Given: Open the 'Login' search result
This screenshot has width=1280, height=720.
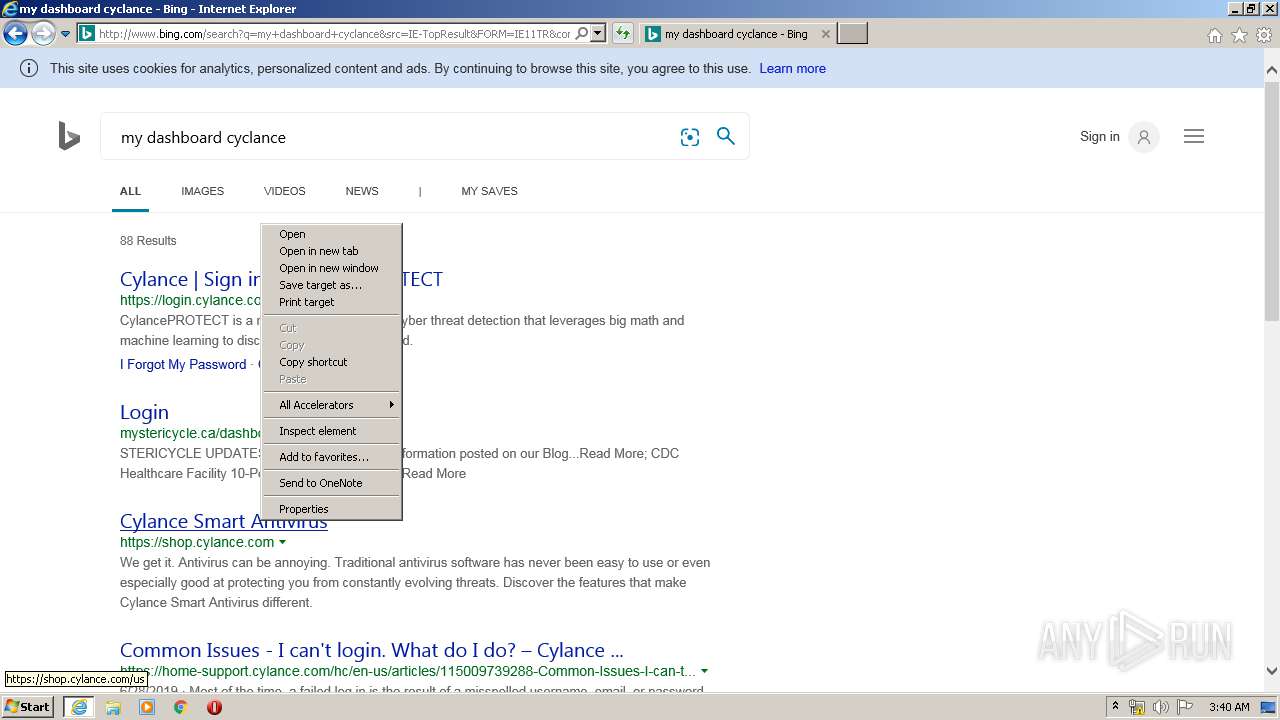Looking at the screenshot, I should click(x=144, y=412).
